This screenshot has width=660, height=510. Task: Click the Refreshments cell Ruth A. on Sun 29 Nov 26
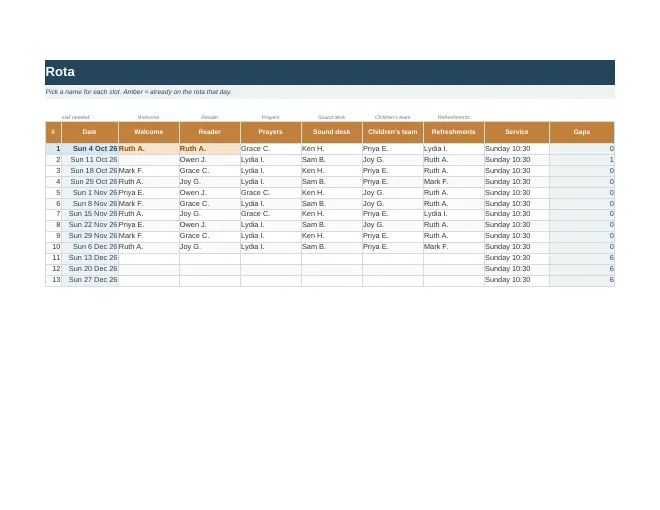[454, 236]
